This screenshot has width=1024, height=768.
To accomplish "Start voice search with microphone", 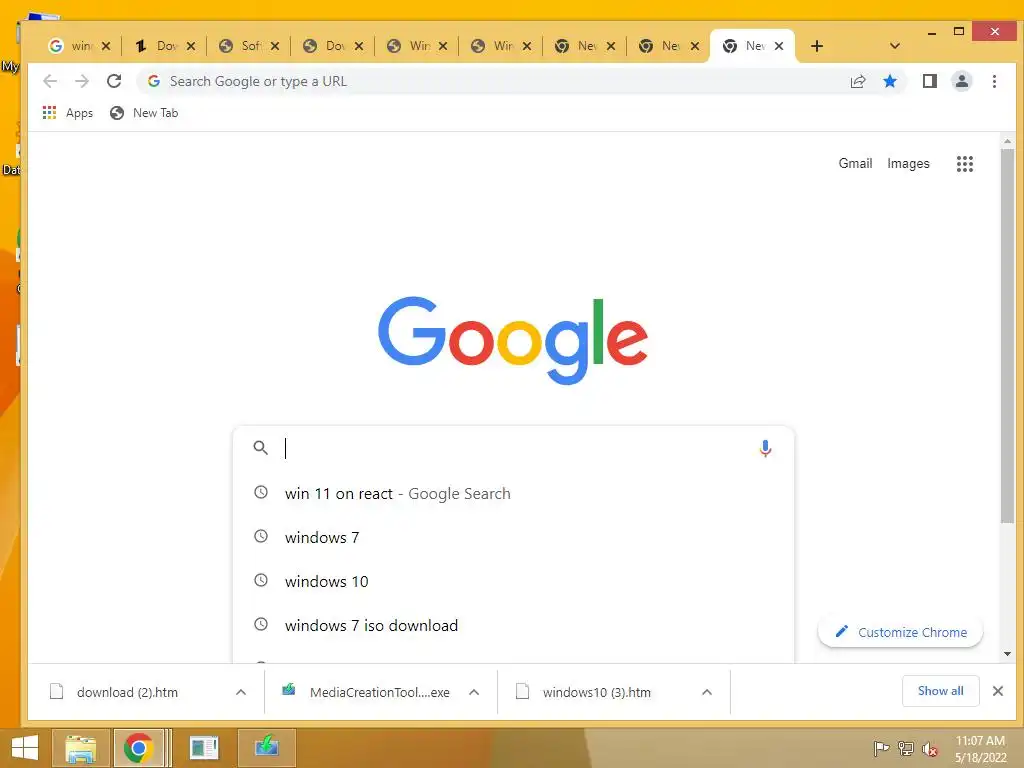I will [x=765, y=448].
